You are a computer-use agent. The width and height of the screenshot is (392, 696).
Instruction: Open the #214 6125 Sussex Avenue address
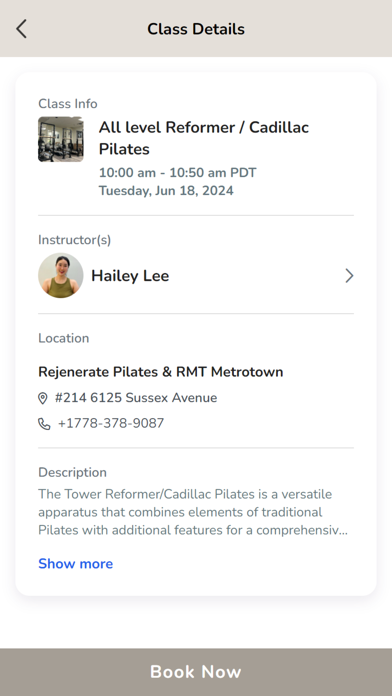(136, 398)
